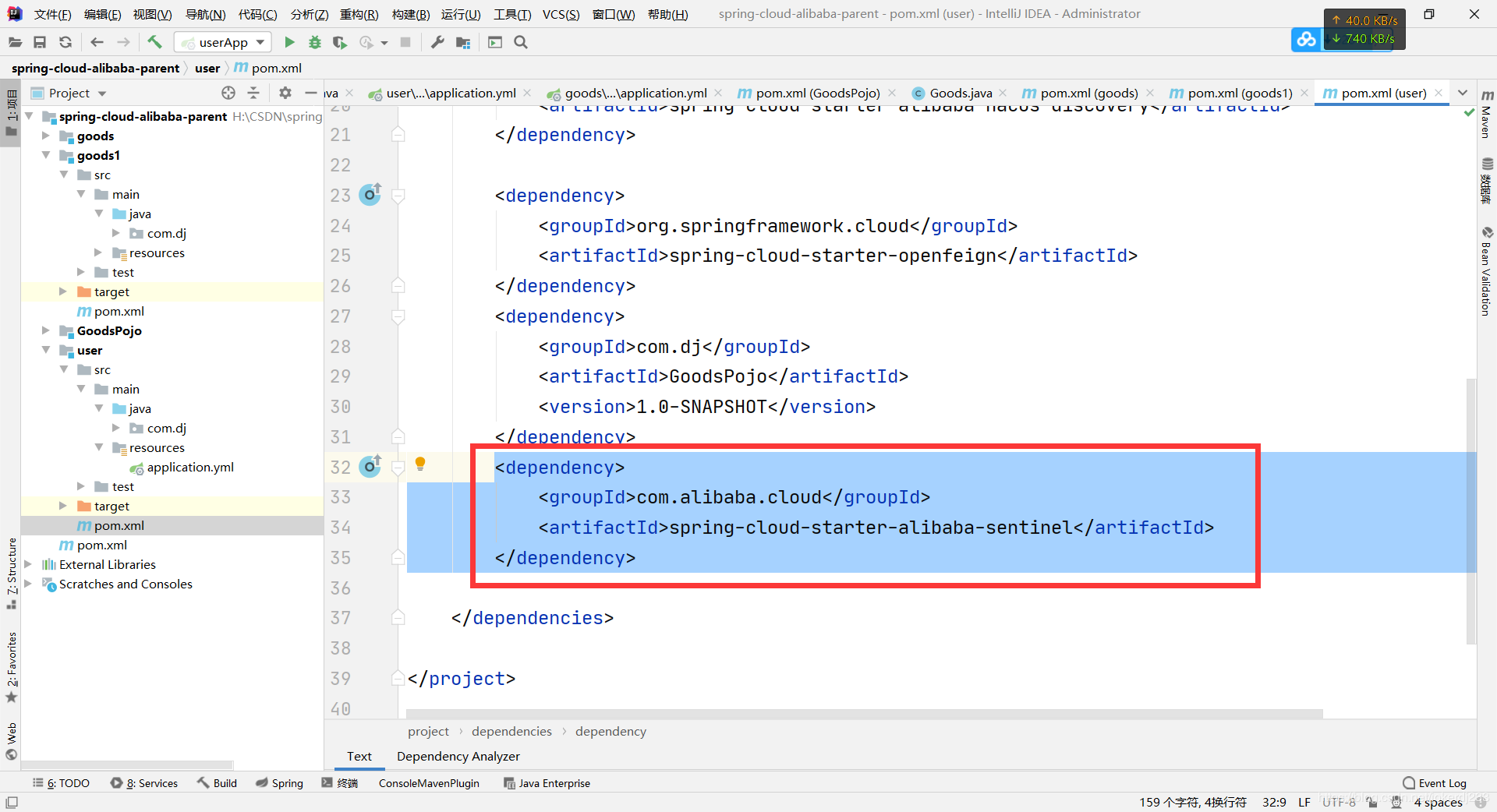Open the Event Log panel
The width and height of the screenshot is (1497, 812).
click(1435, 783)
